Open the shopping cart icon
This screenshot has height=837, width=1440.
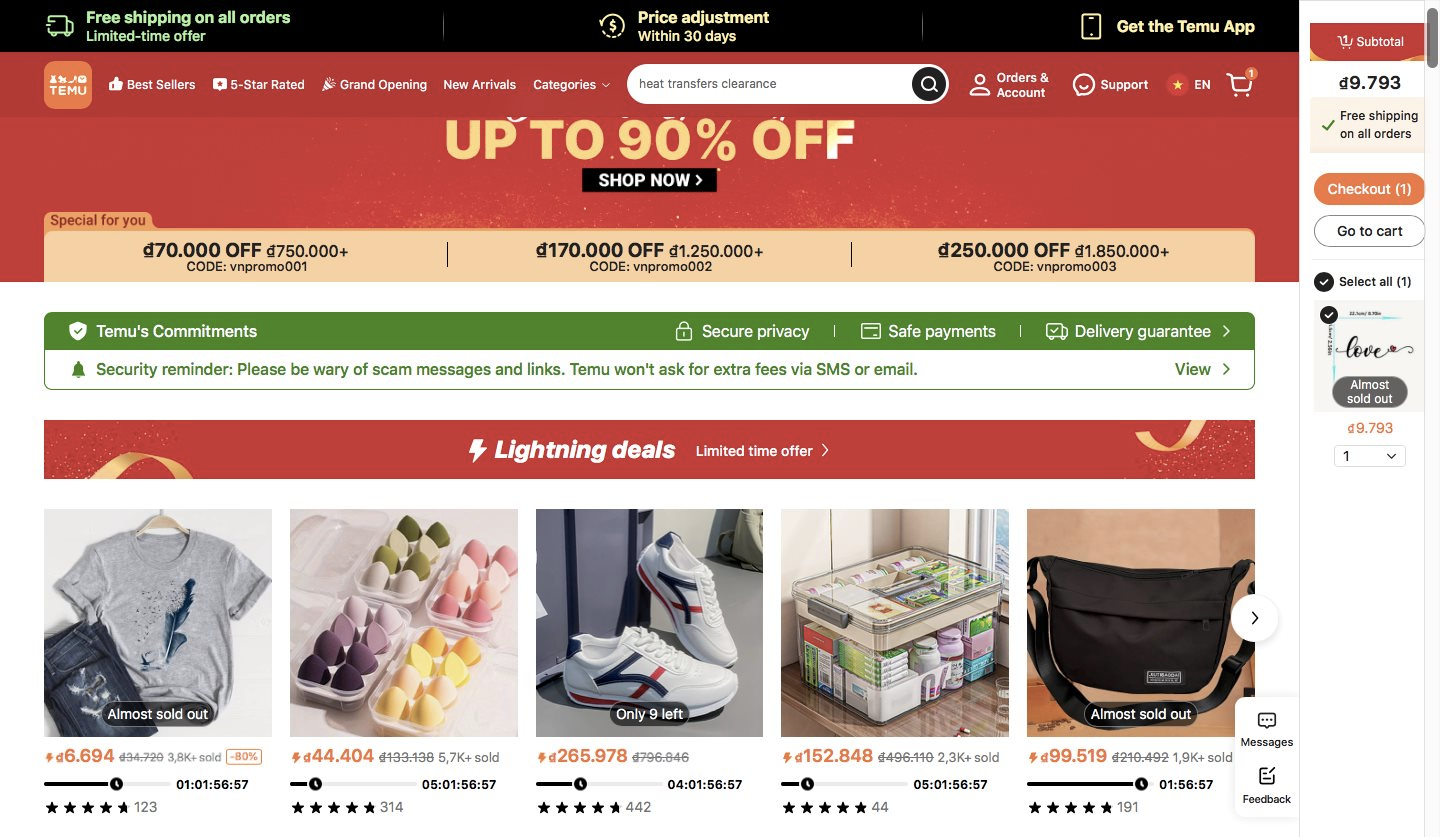click(x=1240, y=85)
